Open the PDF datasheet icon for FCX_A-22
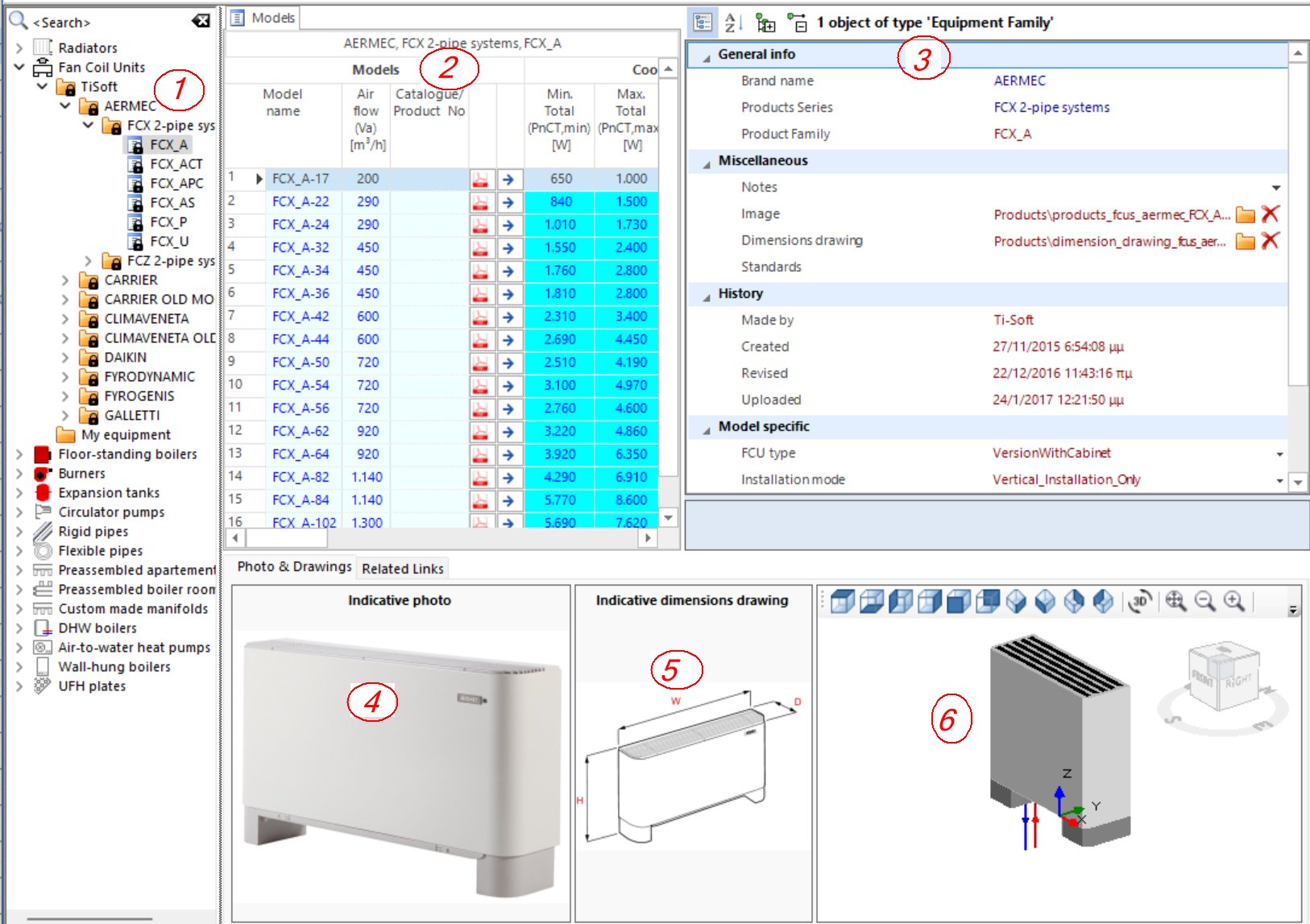 pyautogui.click(x=481, y=201)
